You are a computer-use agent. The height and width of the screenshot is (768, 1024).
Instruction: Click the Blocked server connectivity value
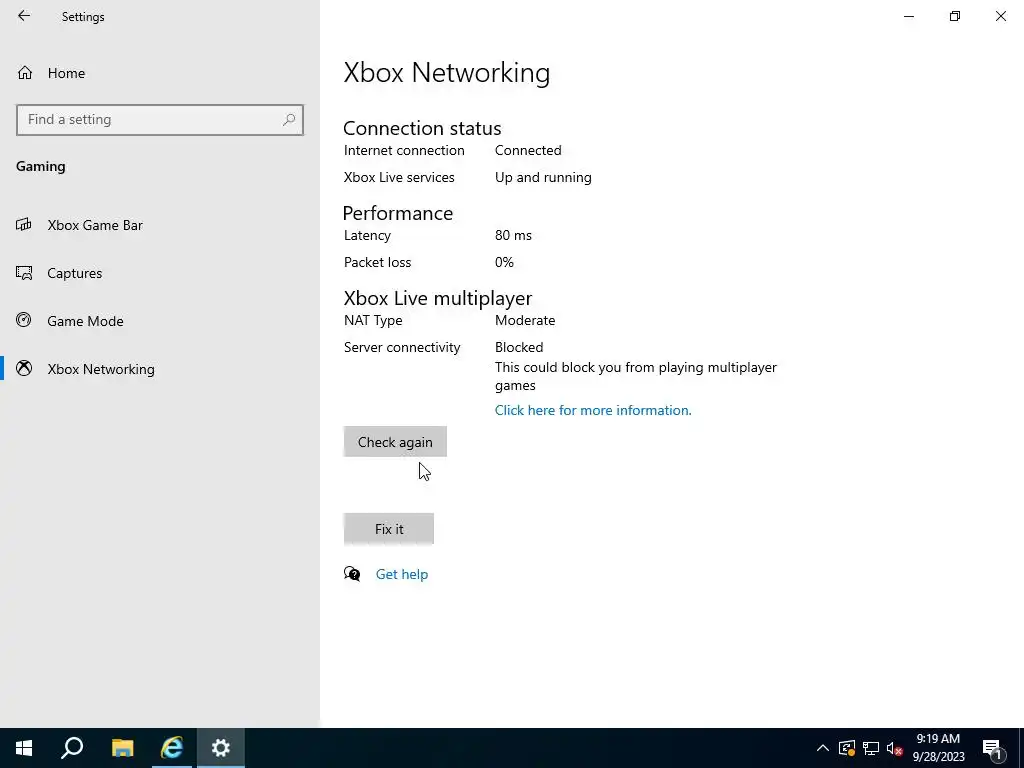pyautogui.click(x=519, y=347)
